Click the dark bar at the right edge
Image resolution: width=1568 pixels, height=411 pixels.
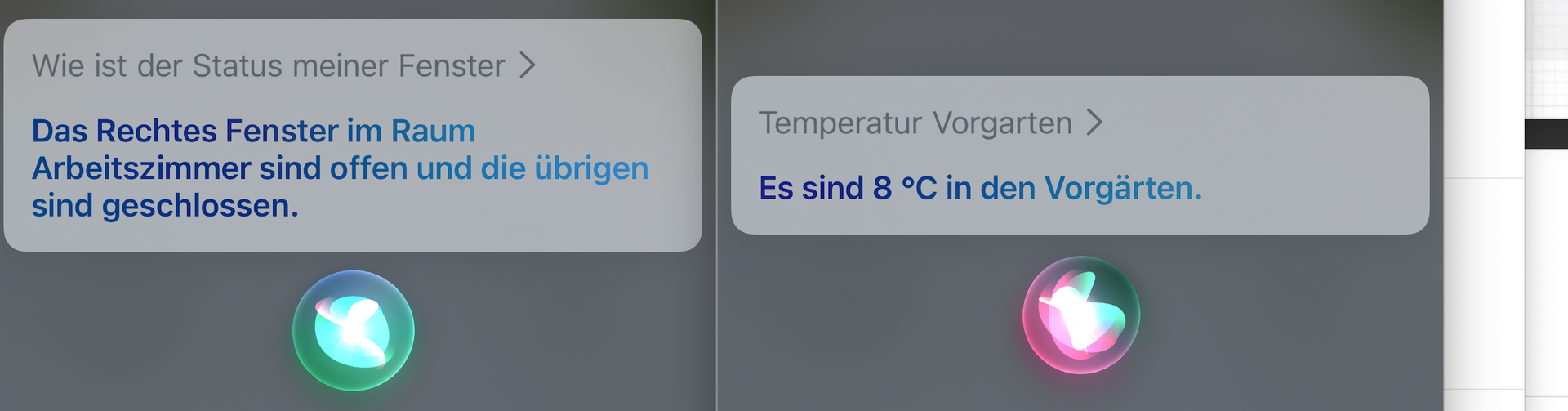1546,134
